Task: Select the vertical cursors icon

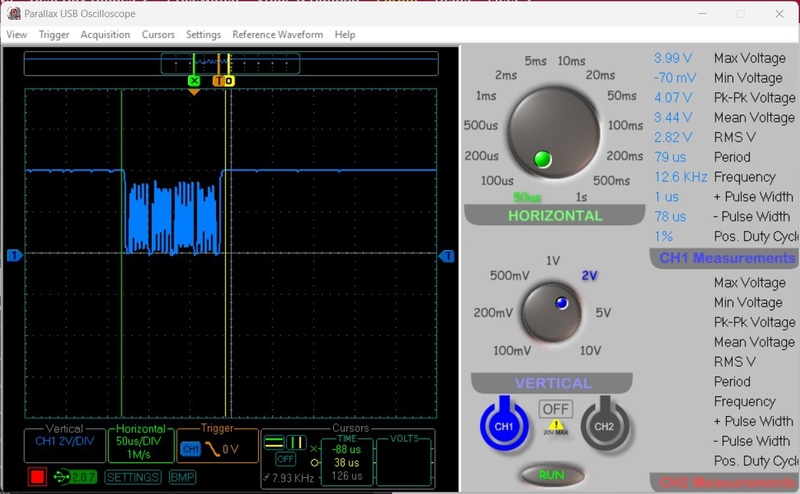Action: (297, 441)
